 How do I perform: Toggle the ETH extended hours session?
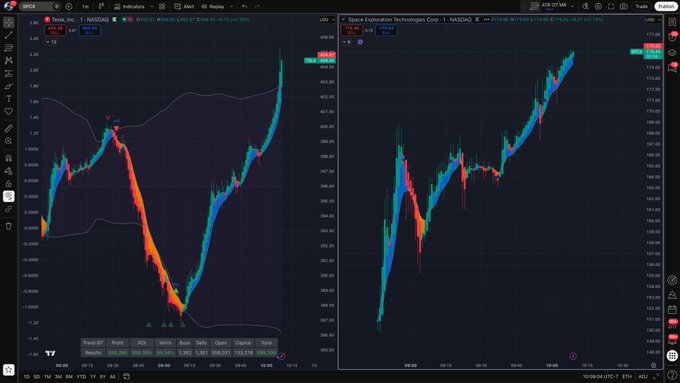pyautogui.click(x=627, y=376)
